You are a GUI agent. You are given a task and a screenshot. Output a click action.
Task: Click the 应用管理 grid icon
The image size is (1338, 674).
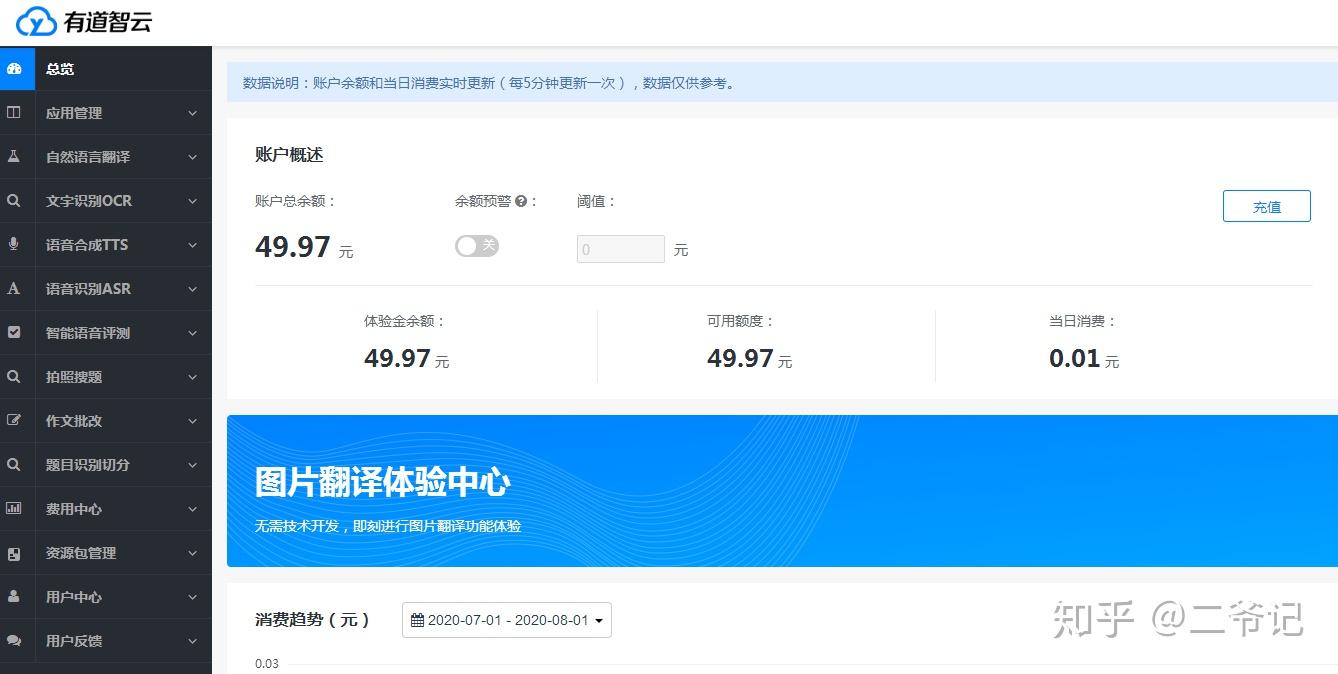coord(14,113)
